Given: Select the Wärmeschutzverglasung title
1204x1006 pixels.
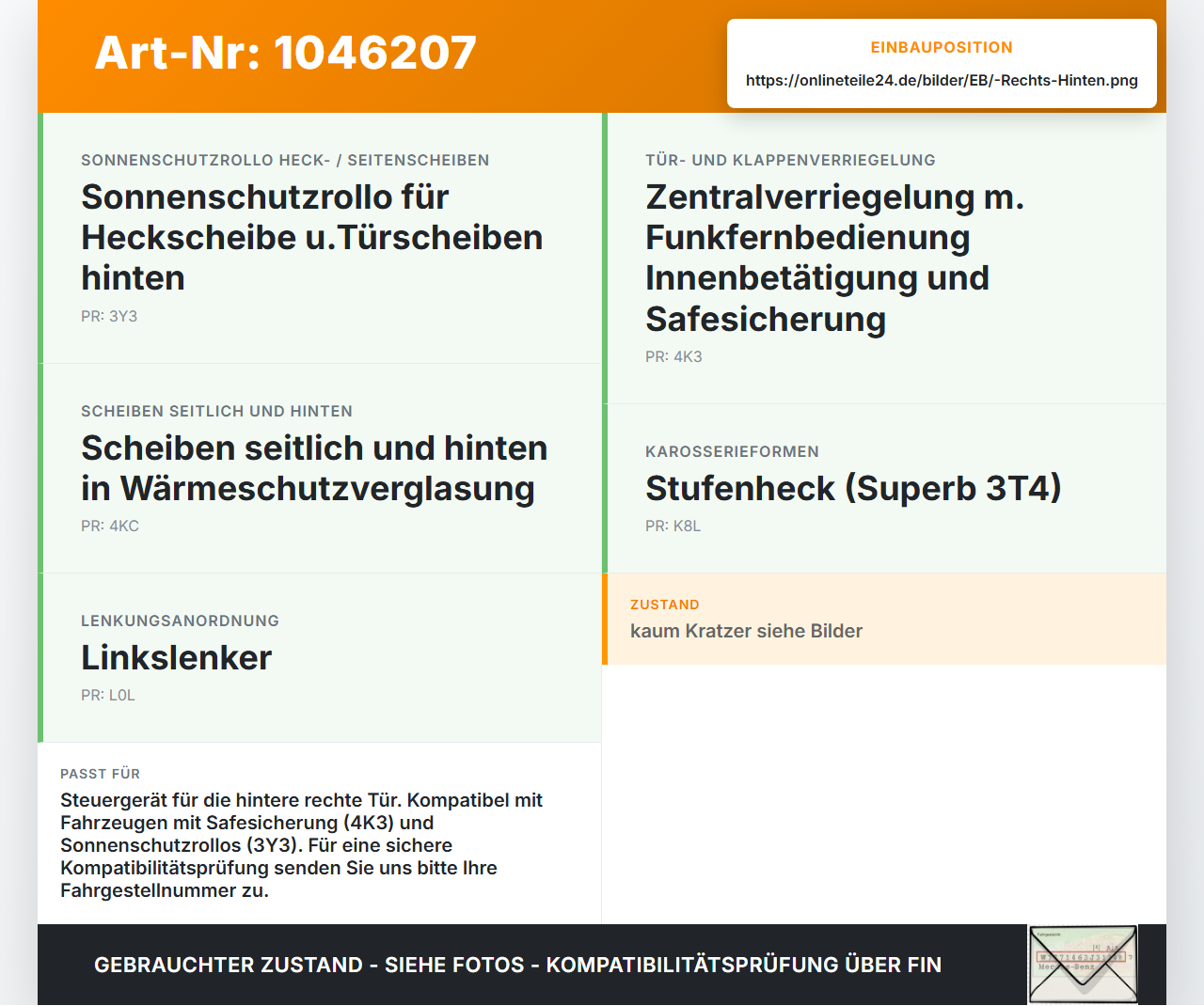Looking at the screenshot, I should [x=314, y=468].
